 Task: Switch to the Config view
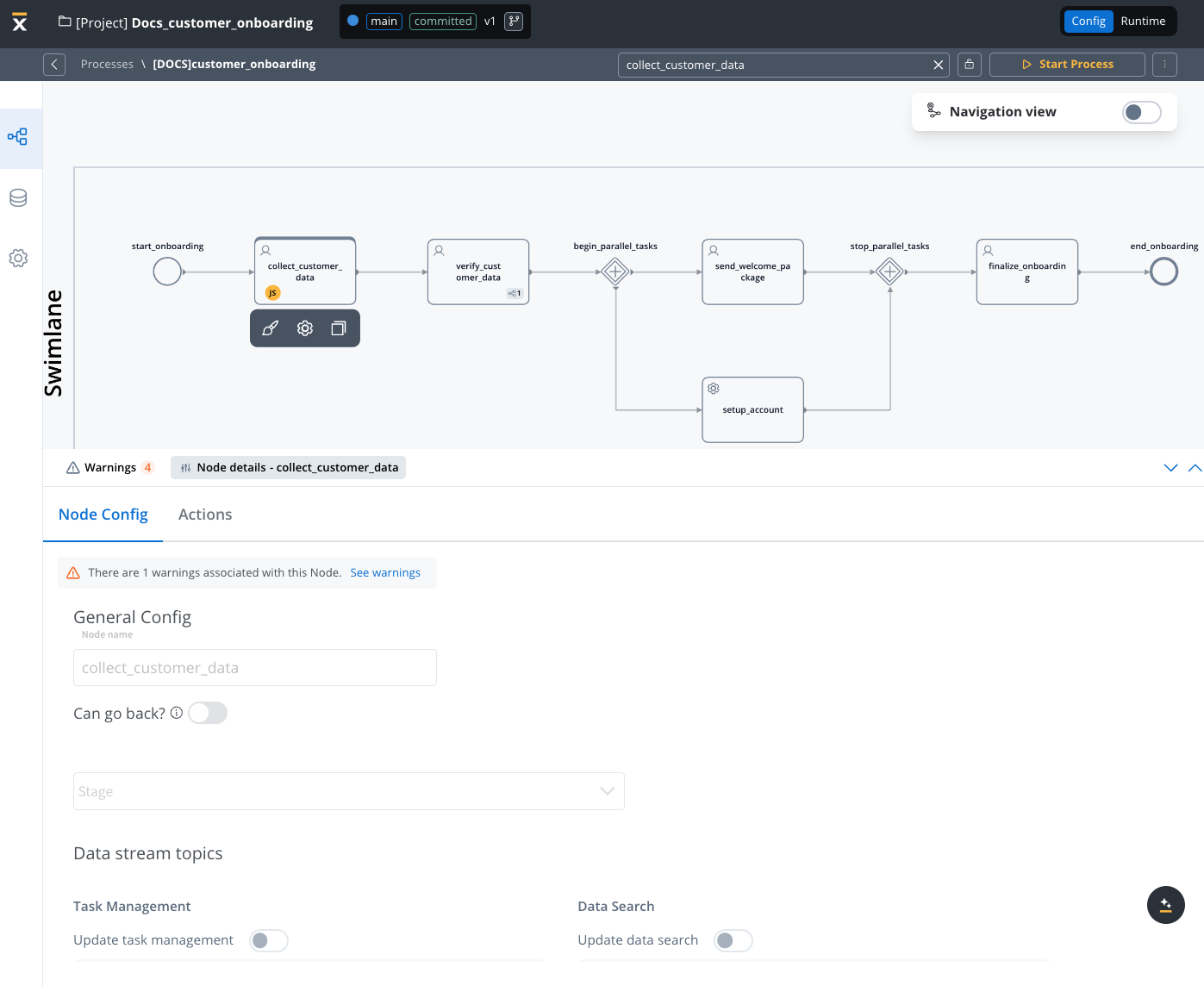pos(1089,22)
